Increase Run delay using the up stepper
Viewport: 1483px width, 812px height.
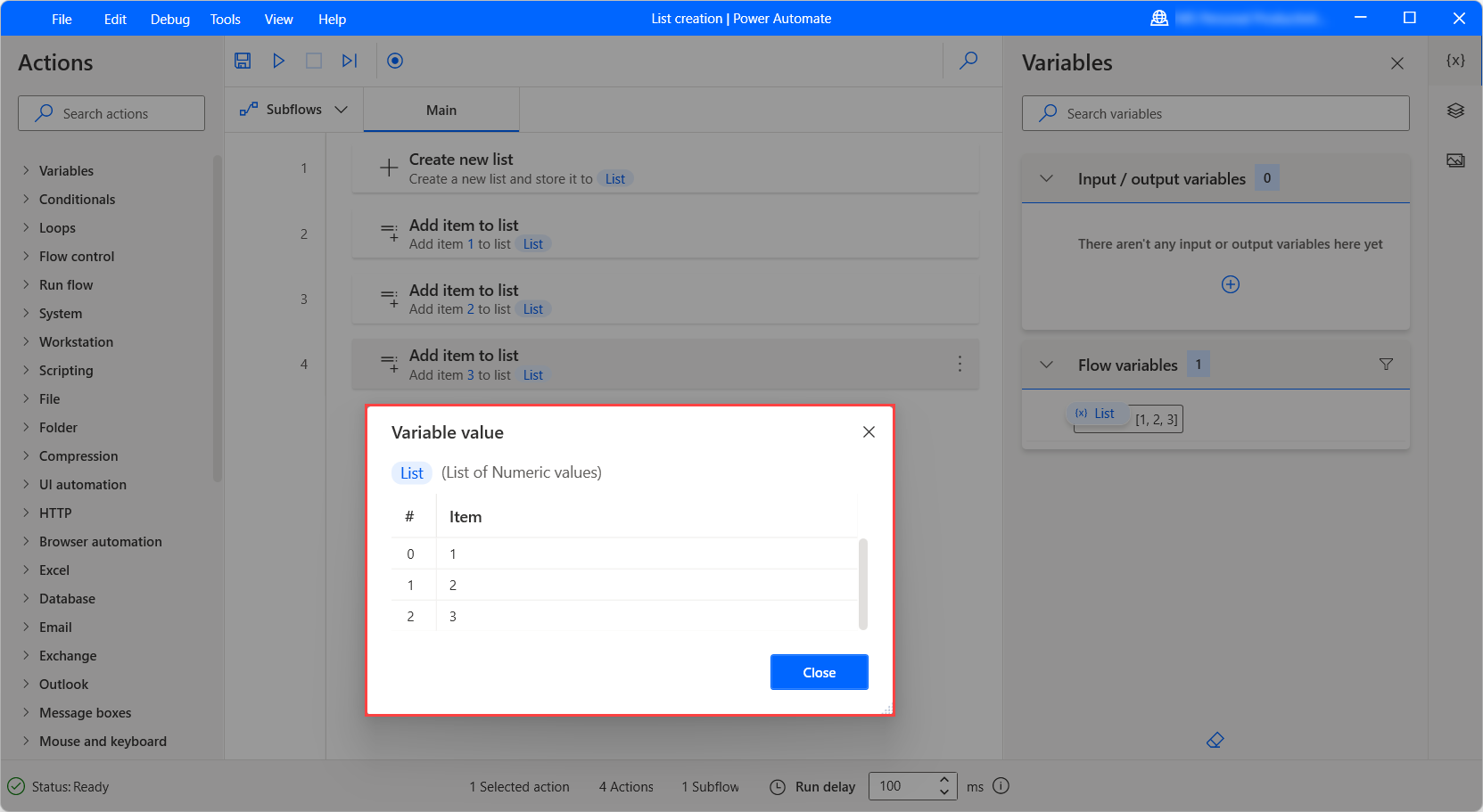click(x=943, y=780)
